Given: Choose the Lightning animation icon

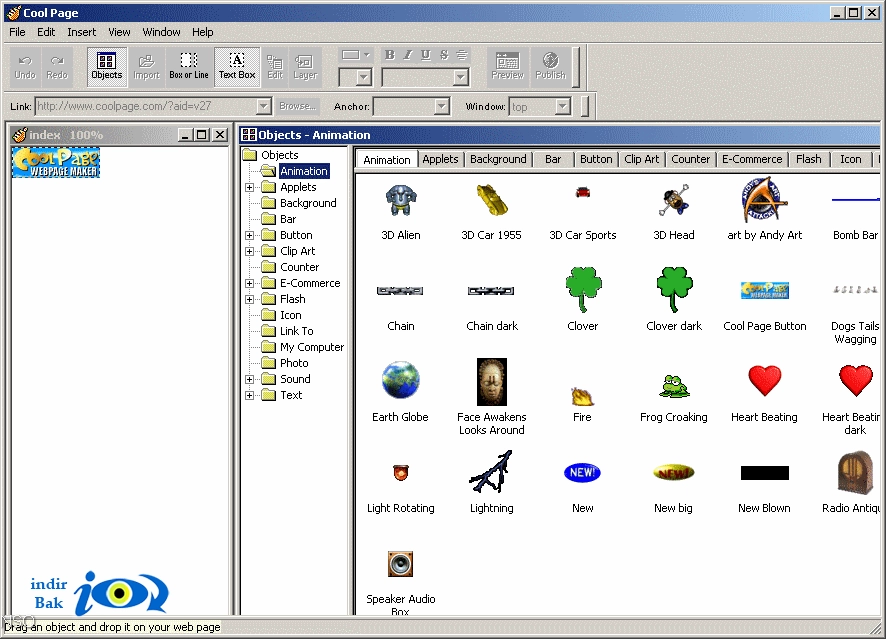Looking at the screenshot, I should 491,472.
